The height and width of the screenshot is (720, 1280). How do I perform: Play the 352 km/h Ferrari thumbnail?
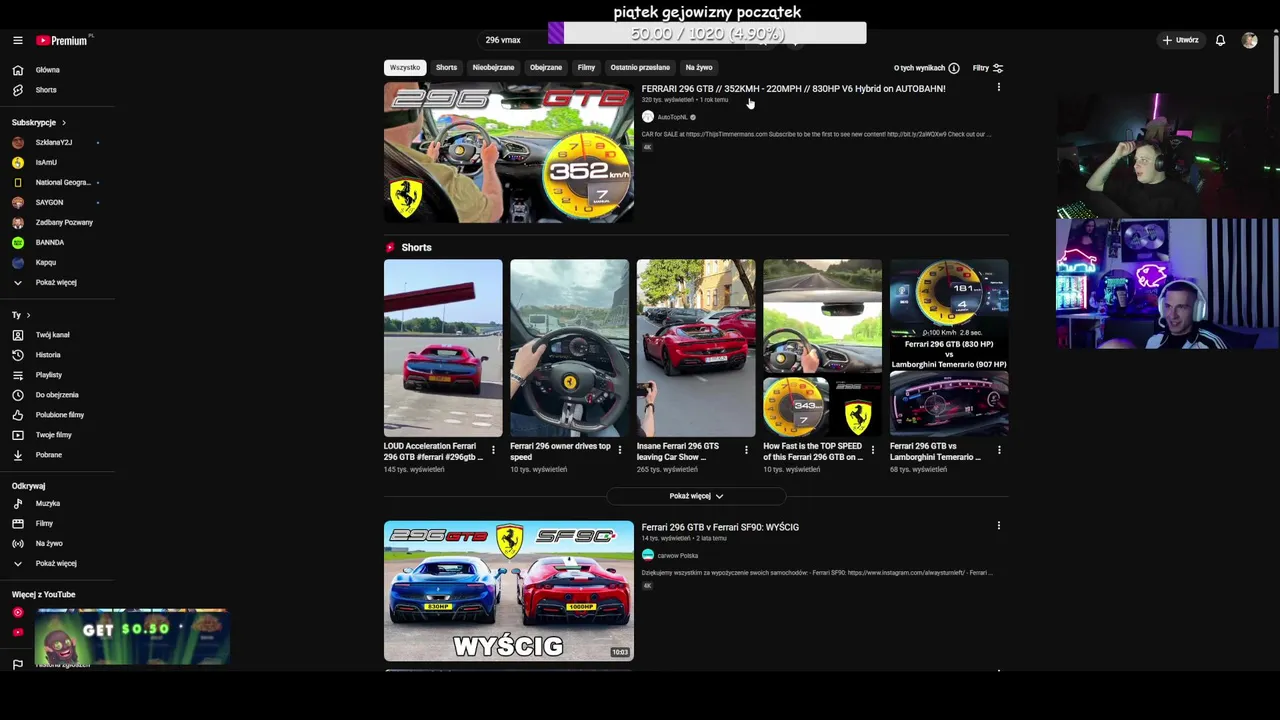pyautogui.click(x=508, y=152)
